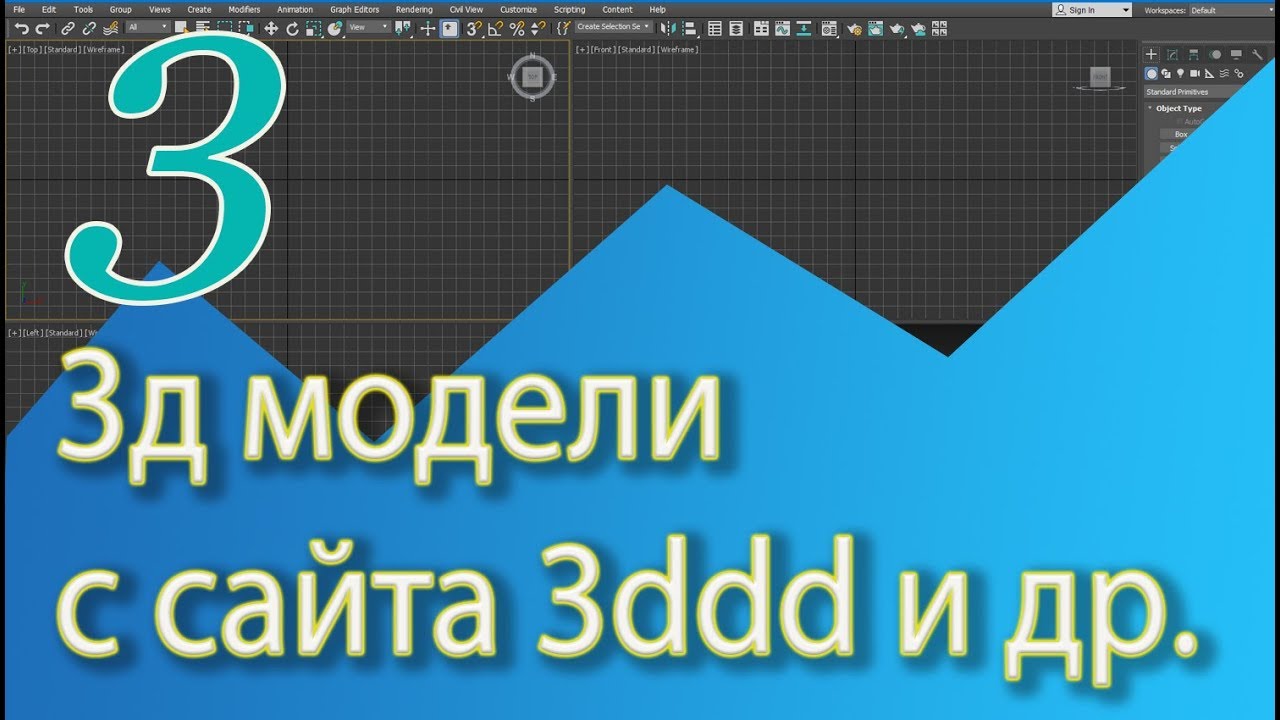The height and width of the screenshot is (720, 1280).
Task: Open the Edit menu
Action: pyautogui.click(x=48, y=9)
